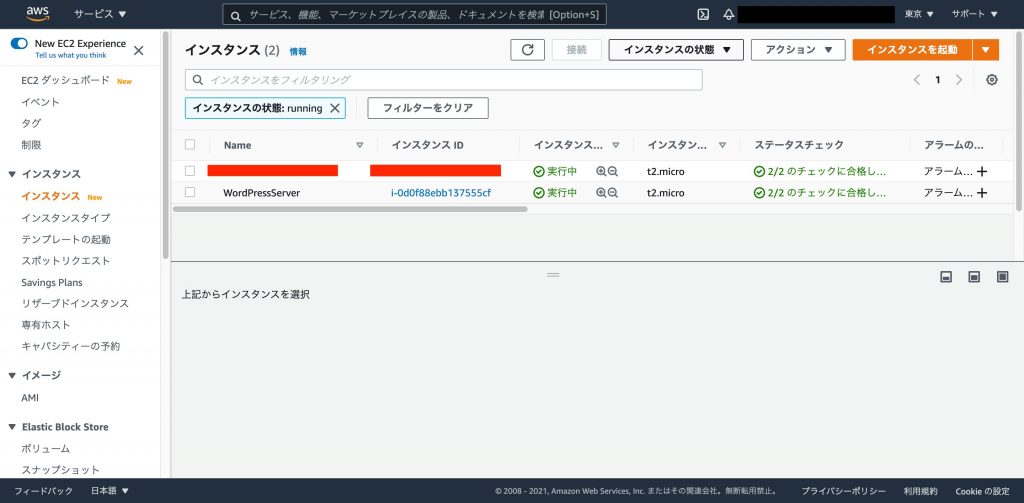Viewport: 1024px width, 503px height.
Task: Click the フィードバック footer button
Action: tap(44, 491)
